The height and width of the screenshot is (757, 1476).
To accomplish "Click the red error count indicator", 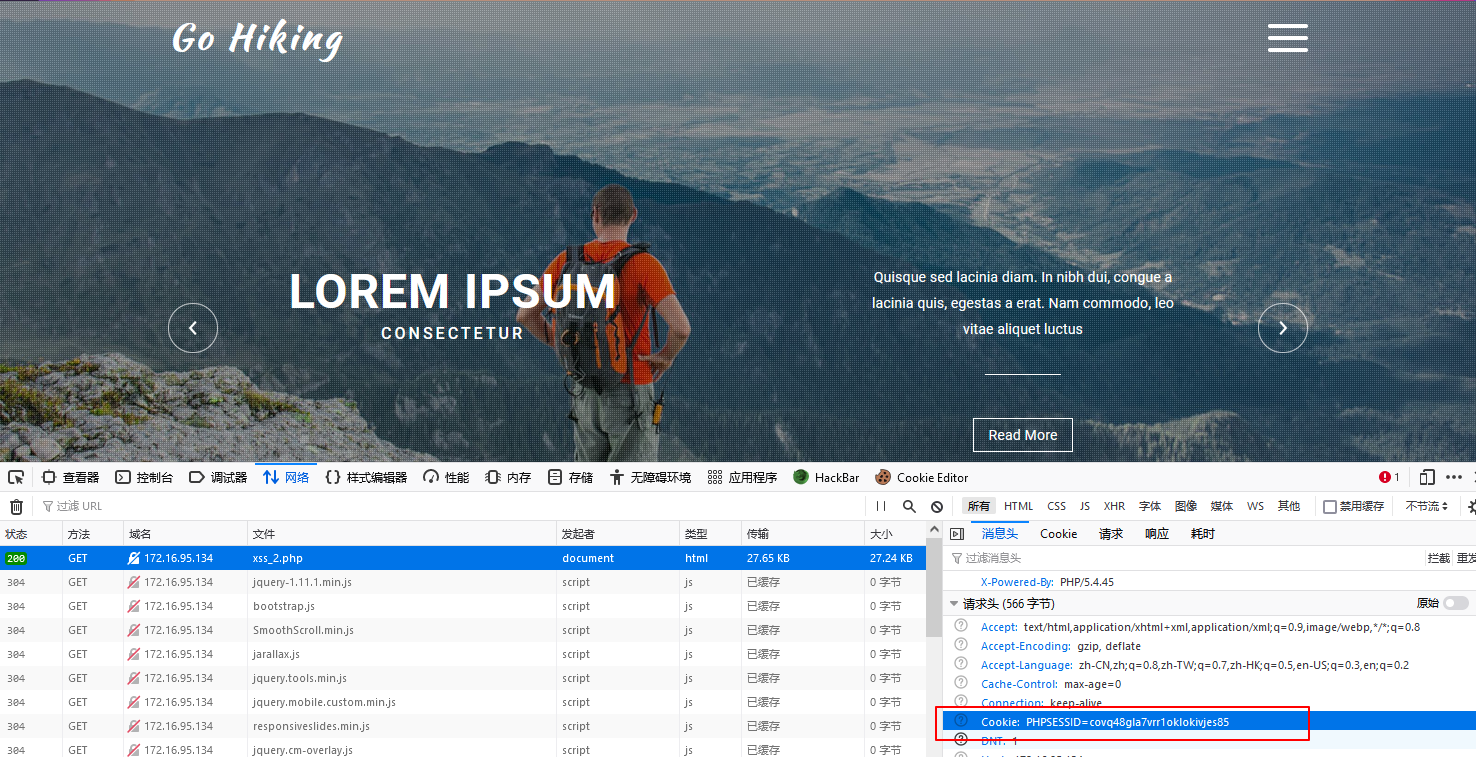I will [x=1389, y=477].
